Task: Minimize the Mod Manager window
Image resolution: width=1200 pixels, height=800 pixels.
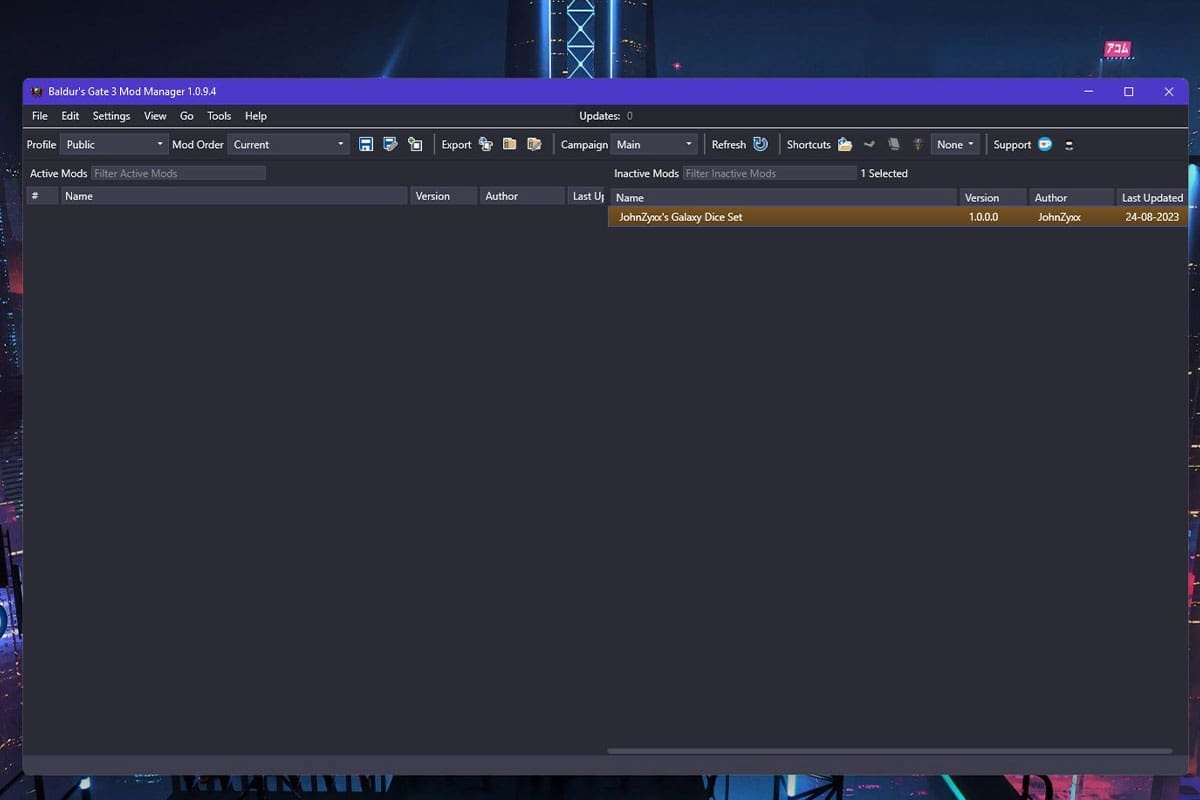Action: coord(1088,91)
